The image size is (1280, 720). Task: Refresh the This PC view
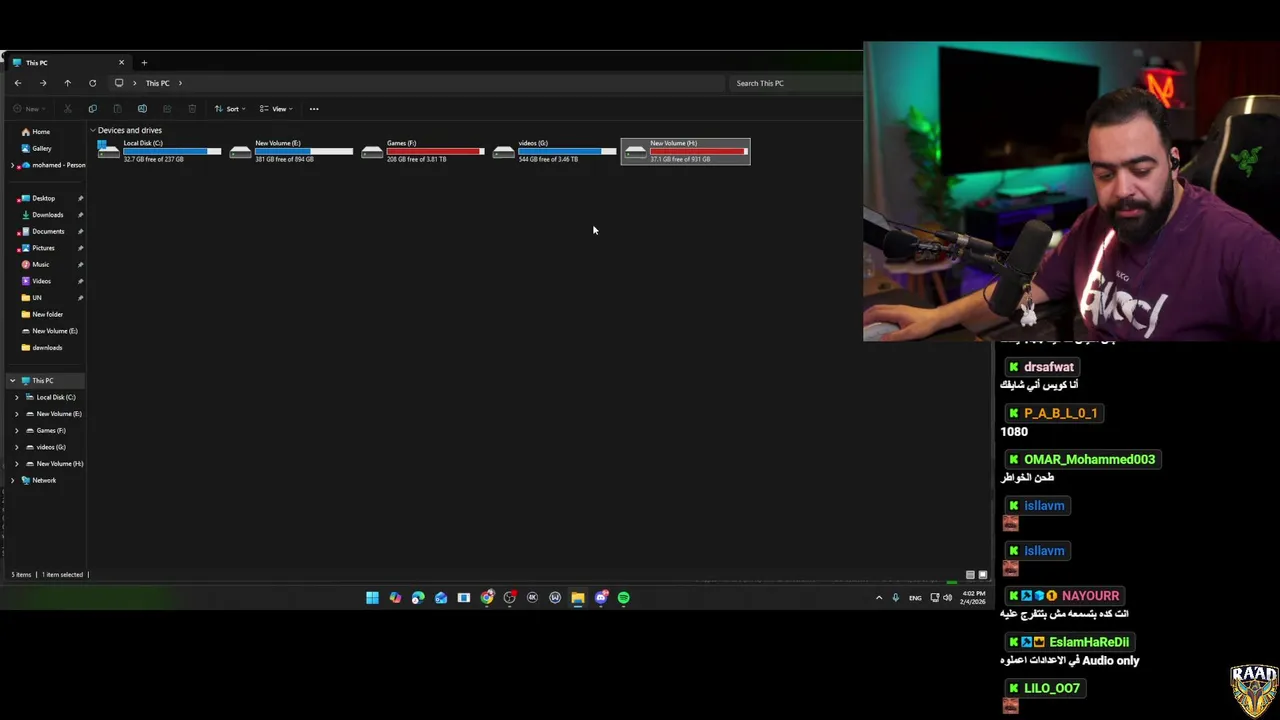point(92,83)
